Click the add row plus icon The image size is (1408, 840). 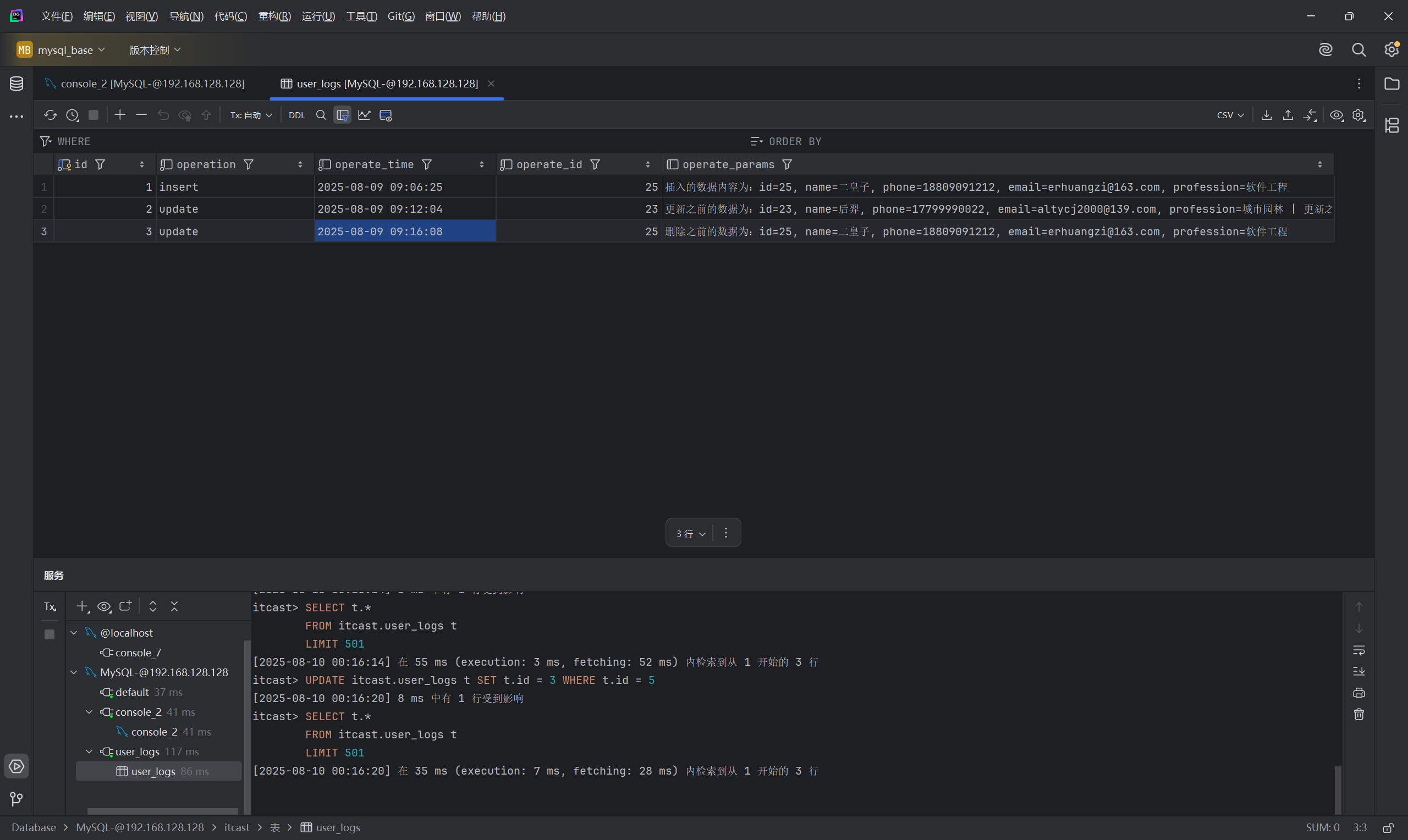point(120,115)
